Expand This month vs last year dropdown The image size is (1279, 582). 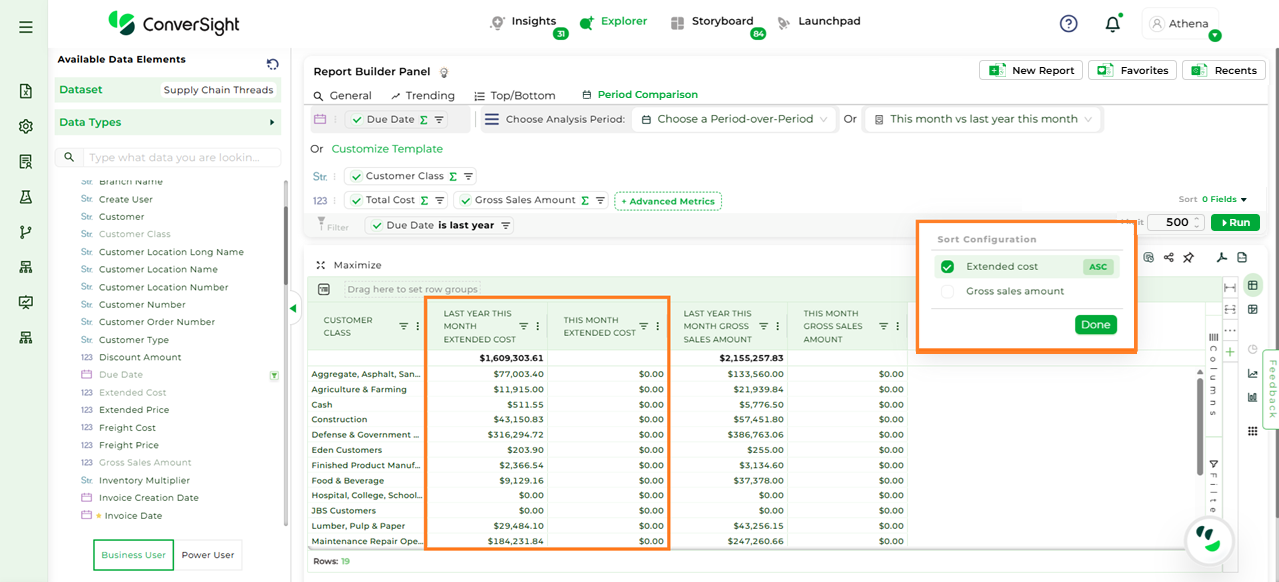click(983, 119)
